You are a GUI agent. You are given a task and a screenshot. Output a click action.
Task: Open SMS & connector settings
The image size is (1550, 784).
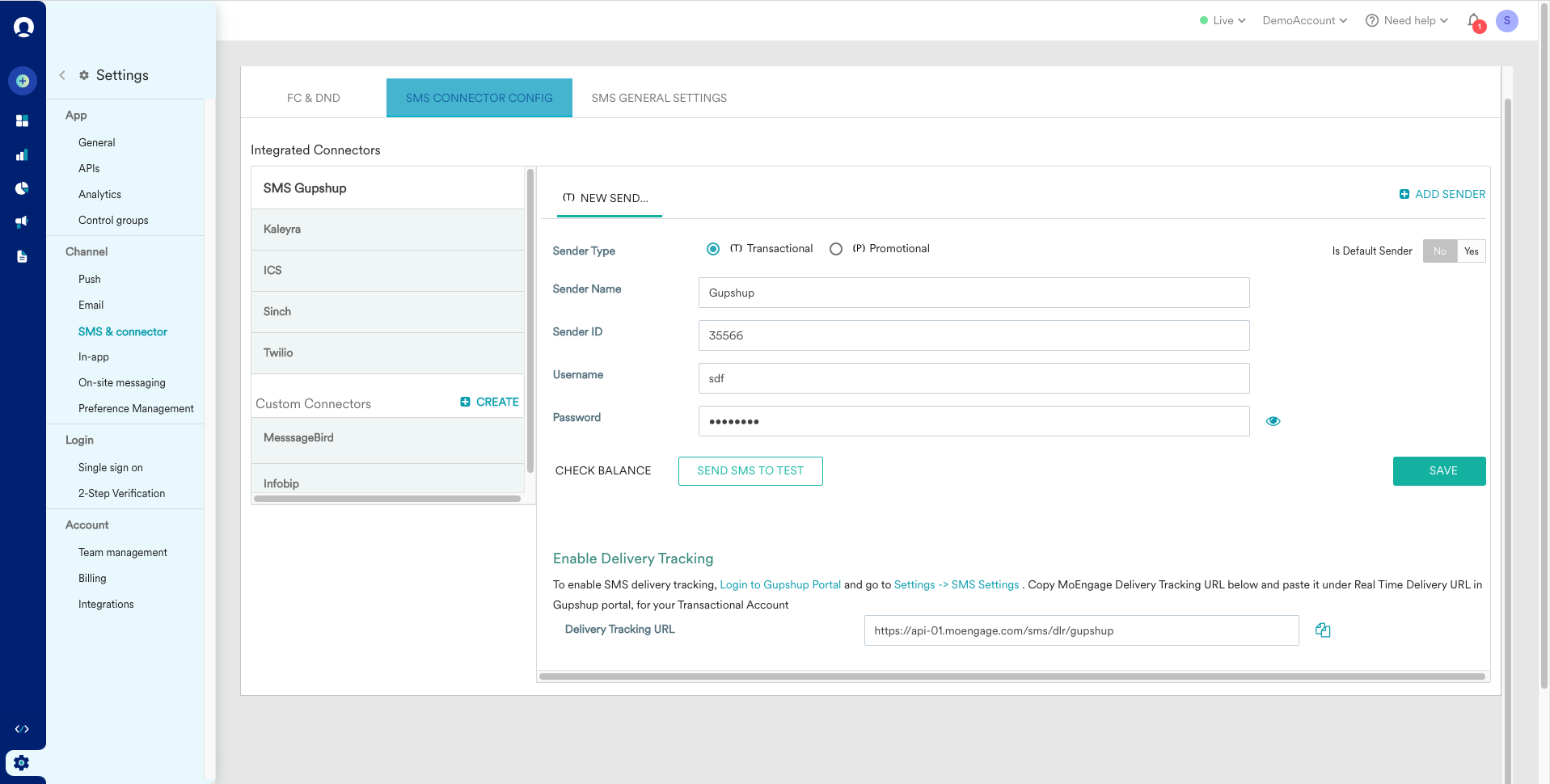coord(123,331)
